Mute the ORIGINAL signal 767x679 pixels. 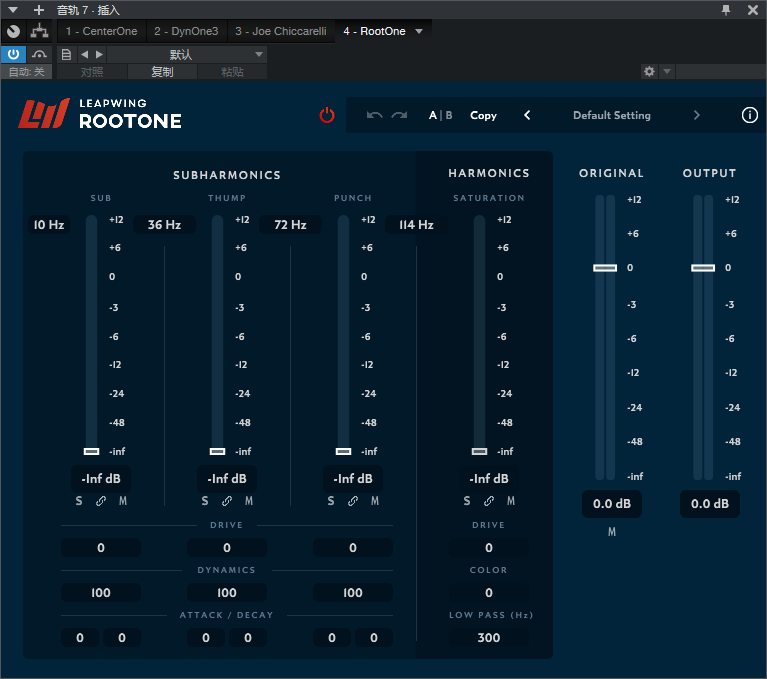[612, 532]
